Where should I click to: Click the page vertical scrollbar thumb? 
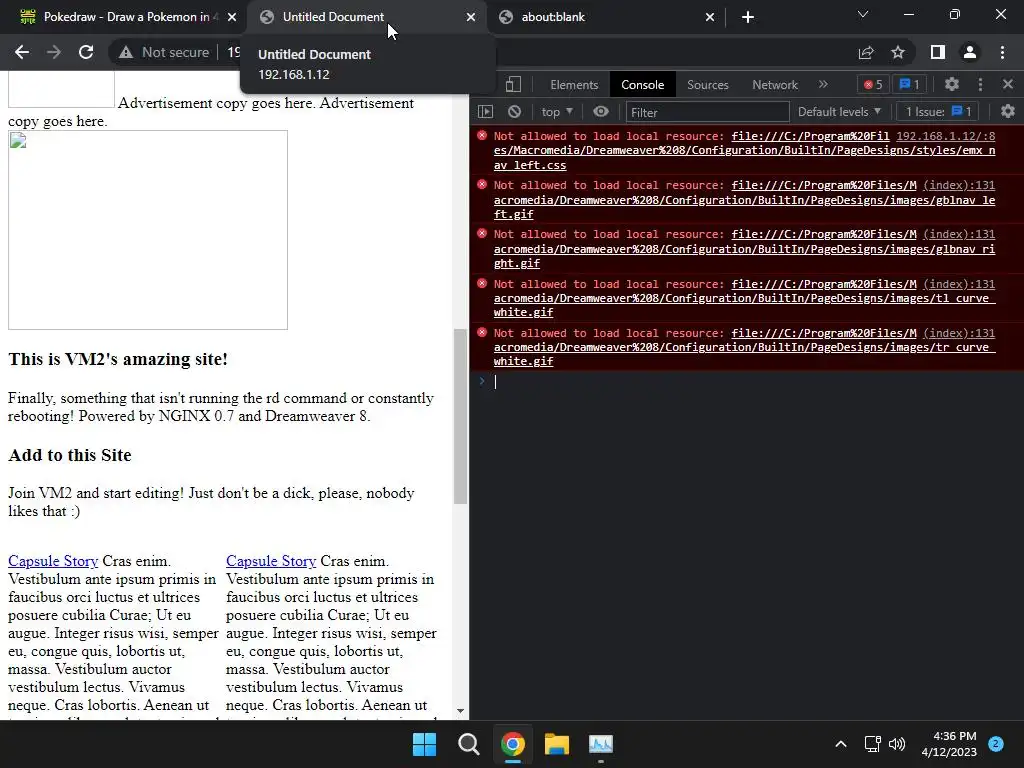460,416
